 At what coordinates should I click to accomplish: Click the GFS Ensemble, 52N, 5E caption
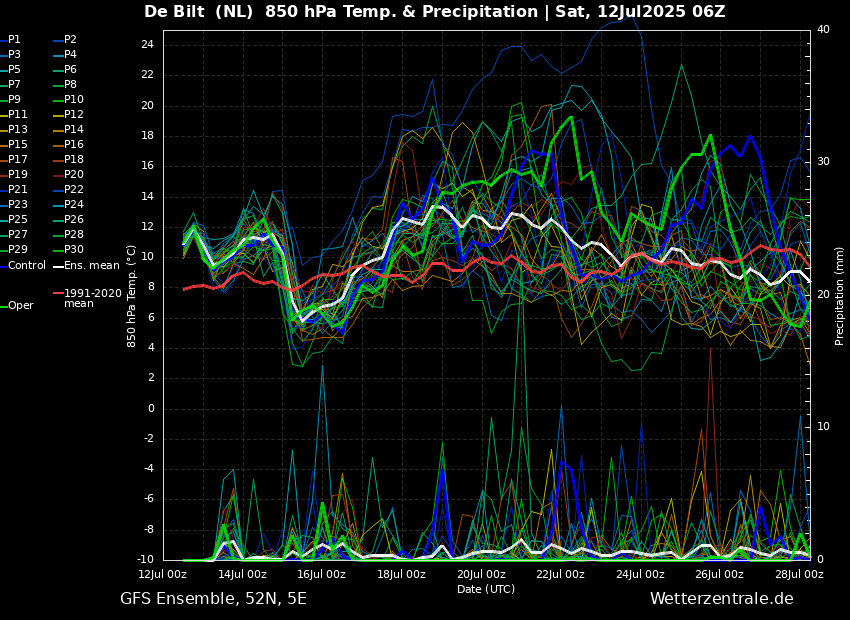213,599
